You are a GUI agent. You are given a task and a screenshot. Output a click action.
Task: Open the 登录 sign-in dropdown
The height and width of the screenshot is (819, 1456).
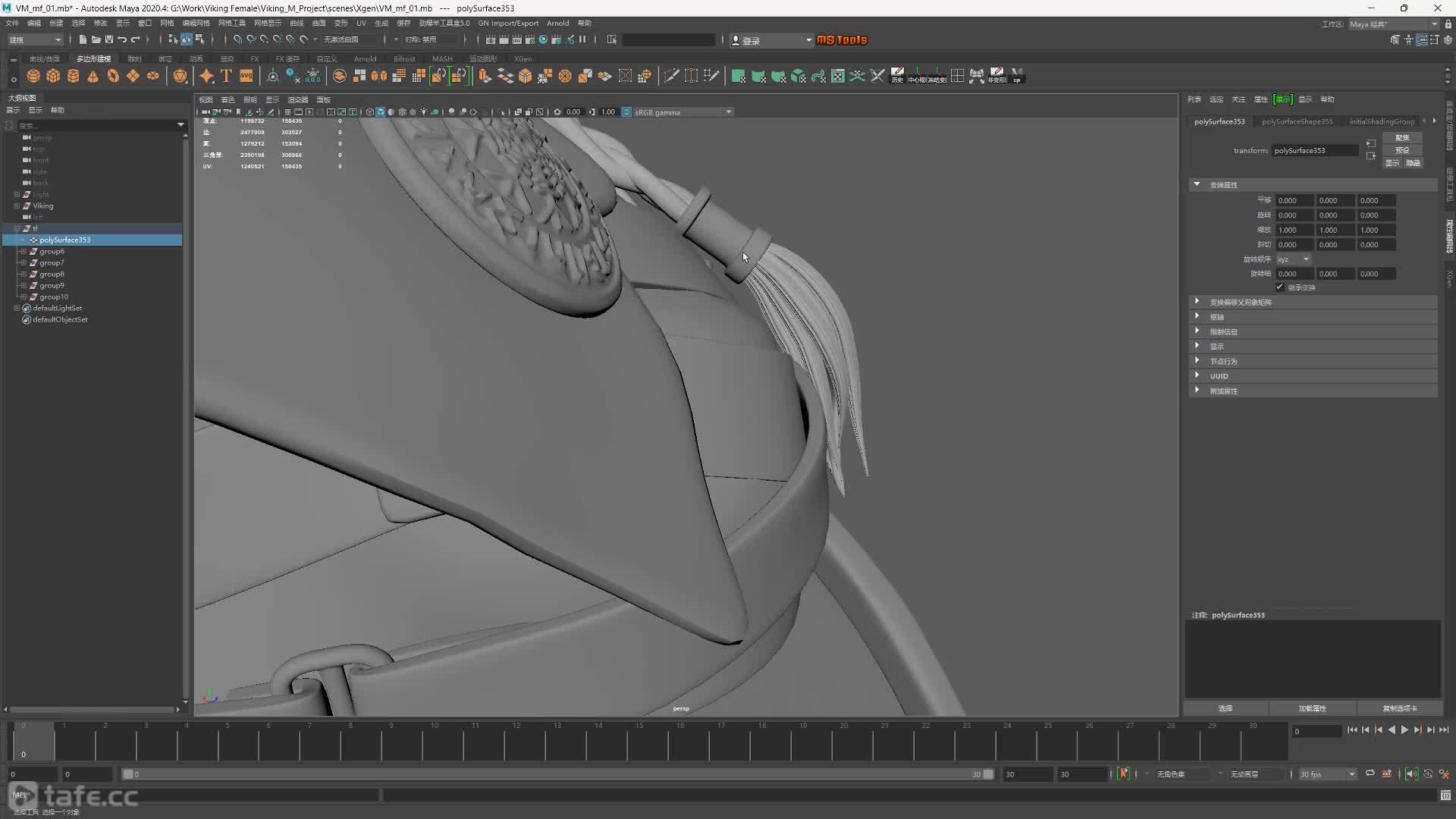[x=771, y=40]
